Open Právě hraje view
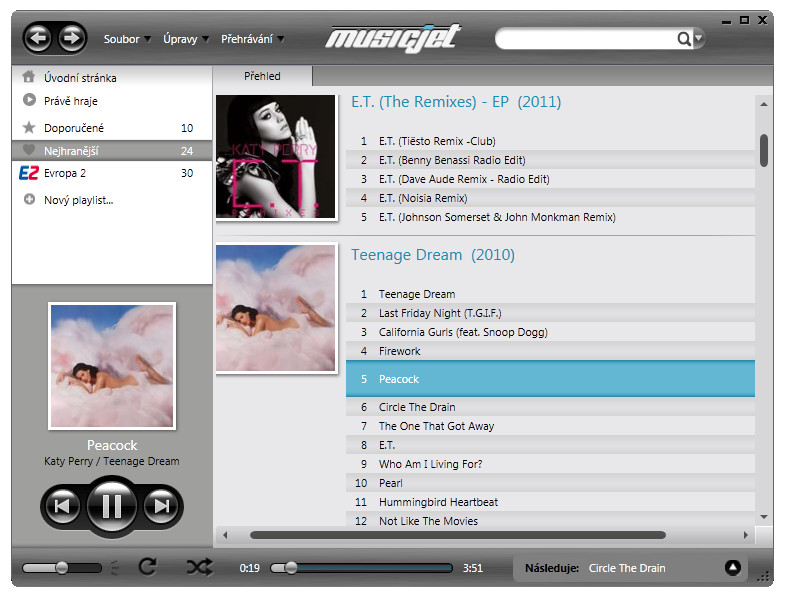Screen dimensions: 785x597 pyautogui.click(x=112, y=101)
